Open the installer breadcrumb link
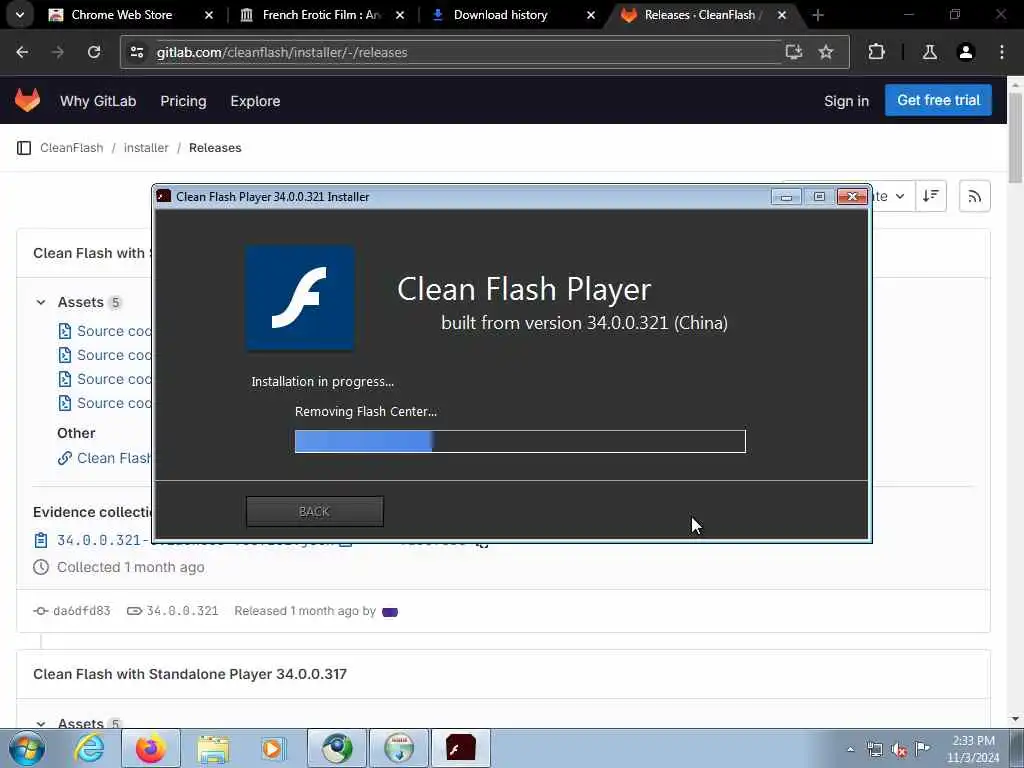The width and height of the screenshot is (1024, 768). (x=146, y=148)
